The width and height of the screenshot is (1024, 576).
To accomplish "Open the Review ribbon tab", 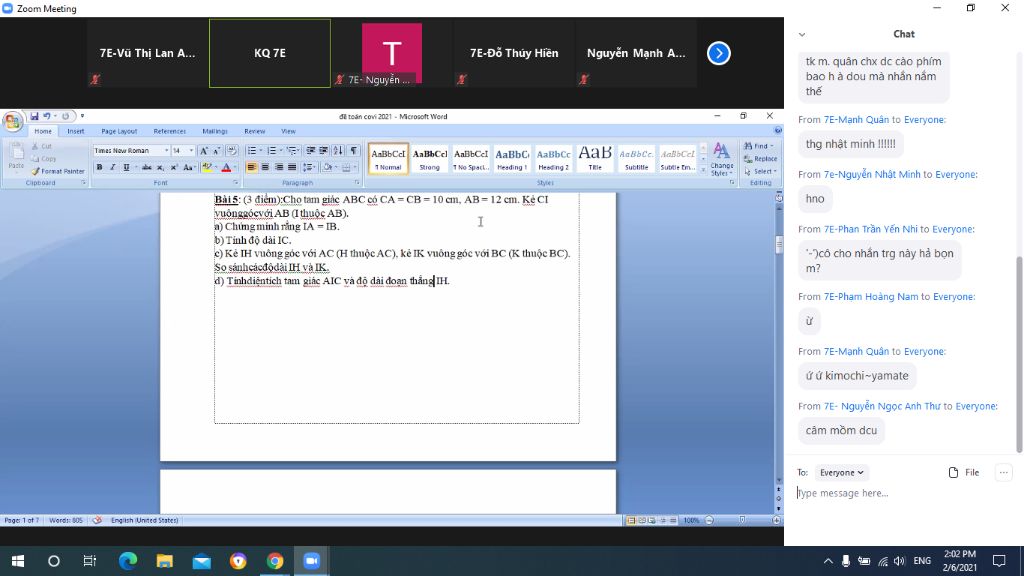I will (x=255, y=131).
